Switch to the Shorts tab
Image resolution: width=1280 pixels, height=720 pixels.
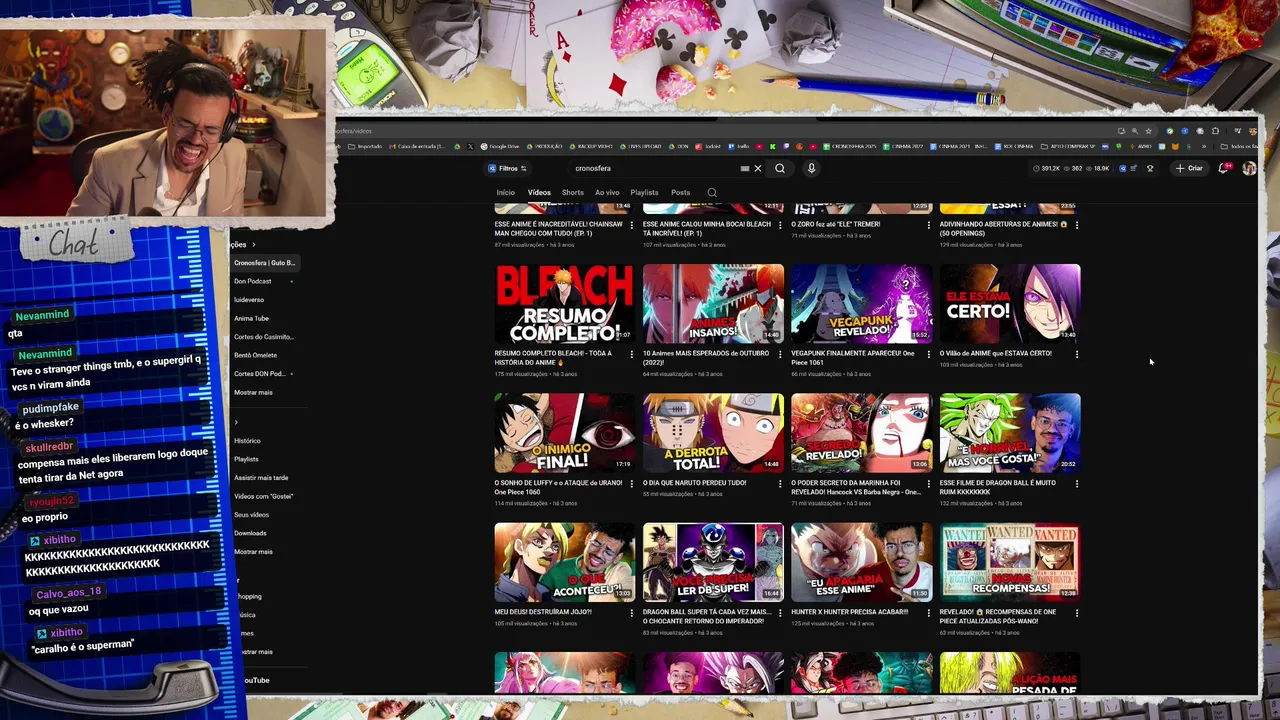pyautogui.click(x=573, y=192)
